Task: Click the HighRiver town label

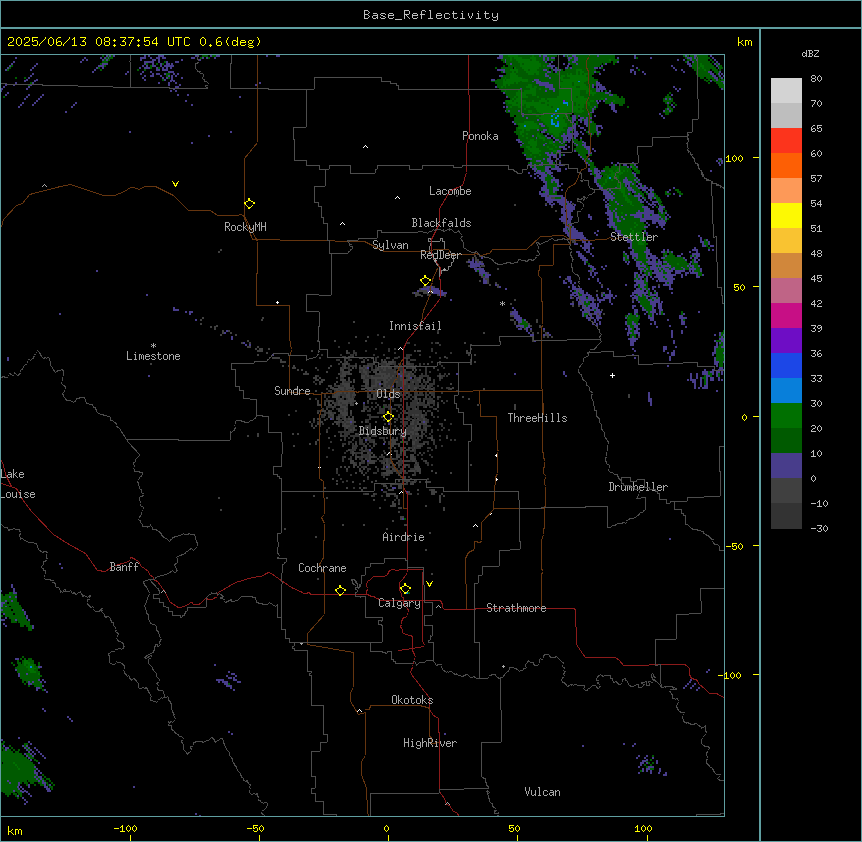Action: tap(430, 743)
